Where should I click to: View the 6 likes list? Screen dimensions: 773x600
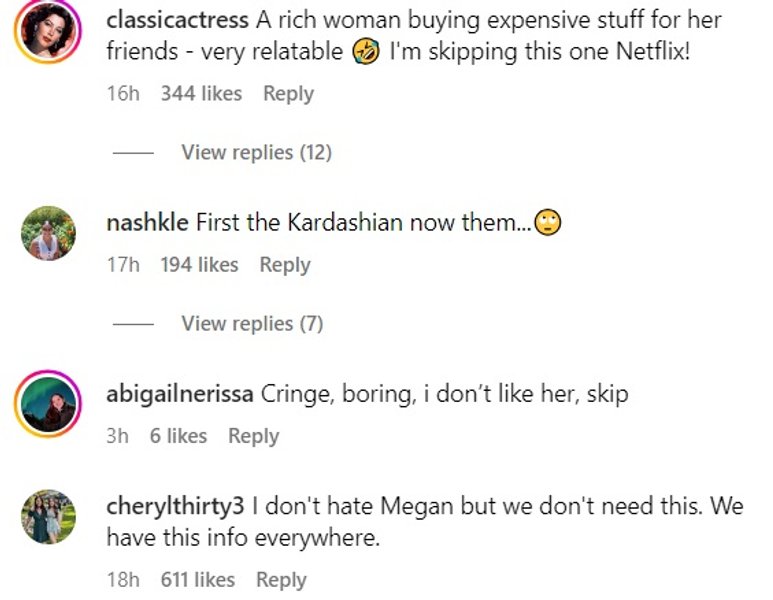178,435
